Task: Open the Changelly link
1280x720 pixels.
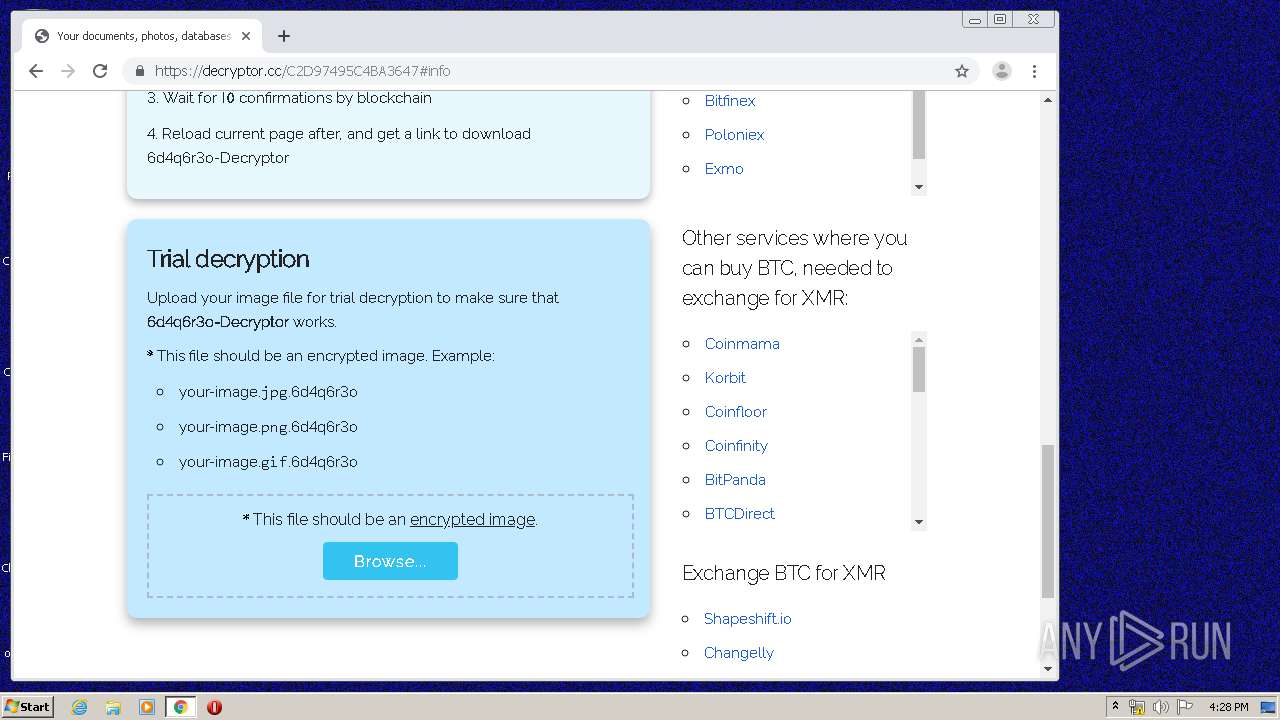Action: (x=739, y=653)
